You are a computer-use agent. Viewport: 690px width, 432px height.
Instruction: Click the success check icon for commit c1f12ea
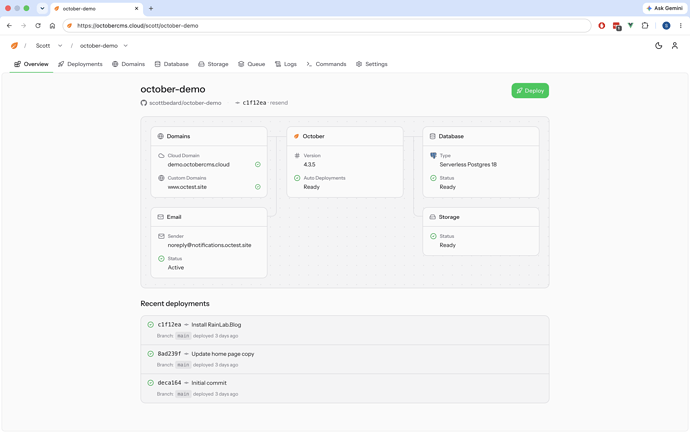pos(150,325)
